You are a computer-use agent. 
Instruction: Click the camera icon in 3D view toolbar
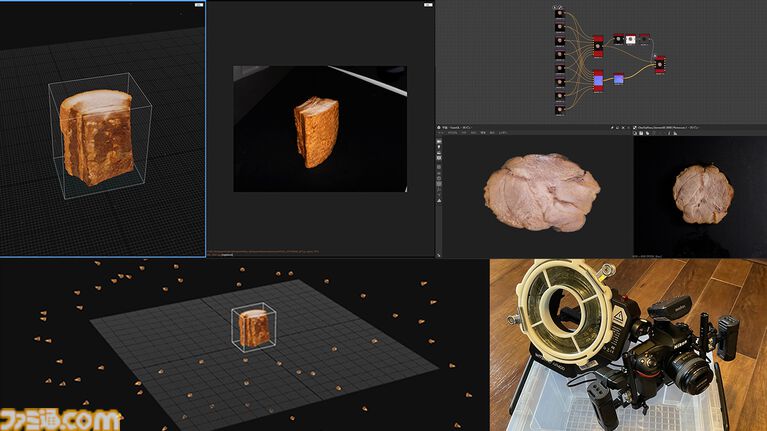(439, 141)
